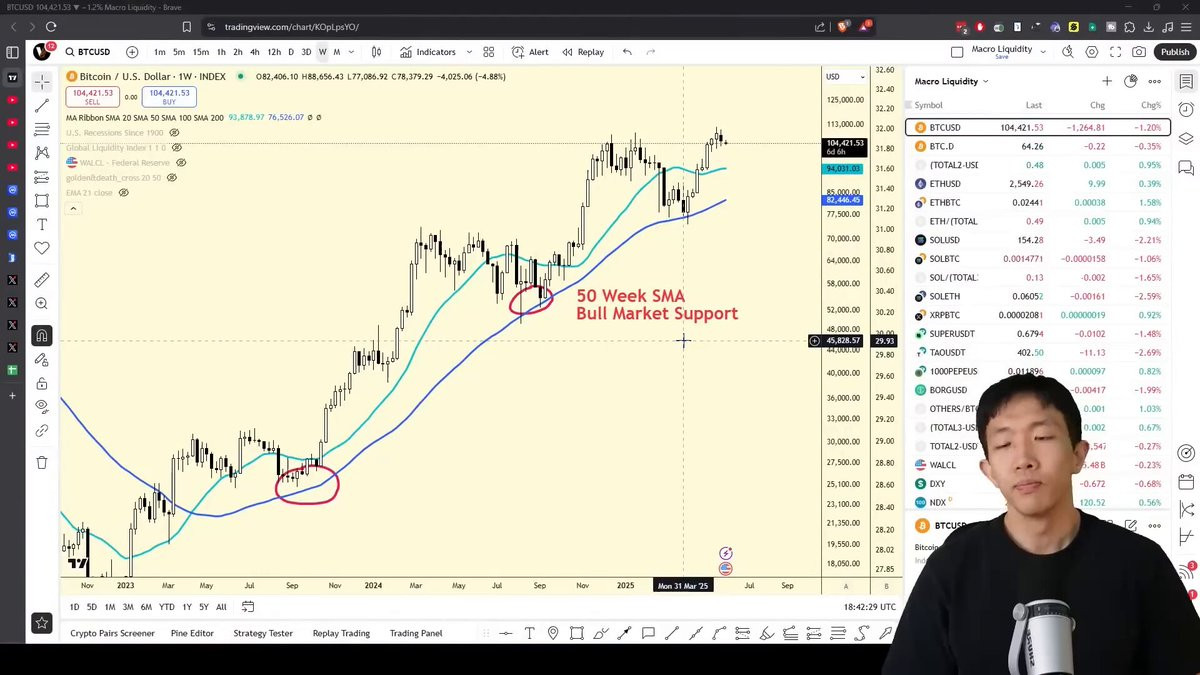Open chart settings hexagon icon
This screenshot has height=675, width=1200.
pos(1092,52)
